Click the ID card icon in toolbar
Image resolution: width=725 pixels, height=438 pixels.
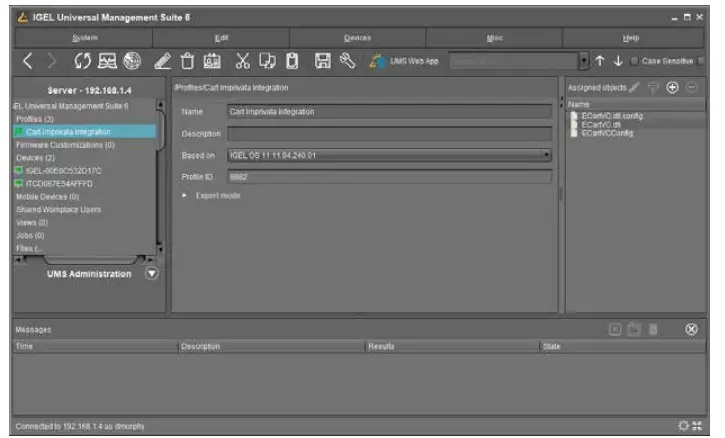tap(212, 61)
